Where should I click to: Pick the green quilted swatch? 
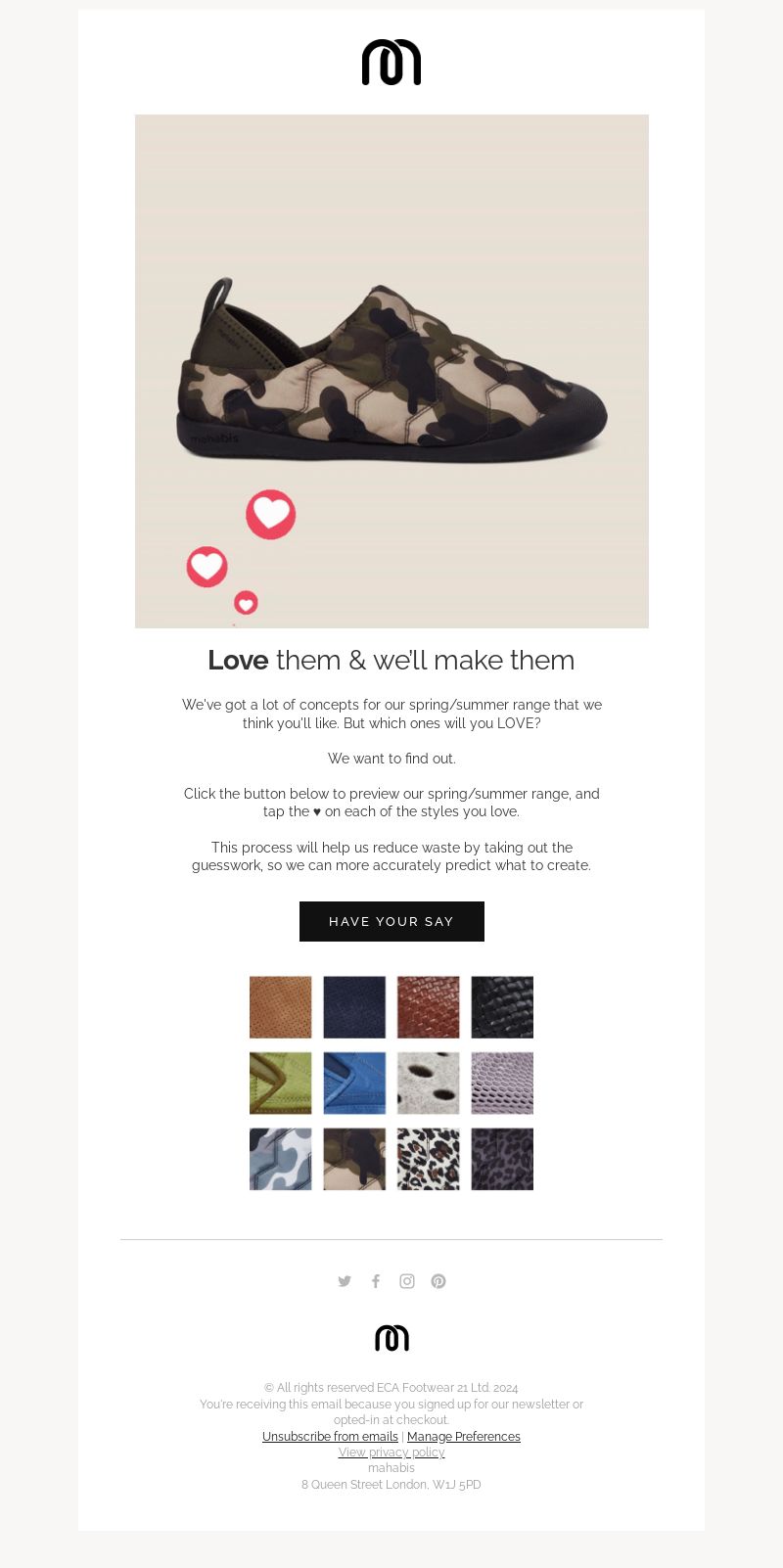(x=281, y=1083)
